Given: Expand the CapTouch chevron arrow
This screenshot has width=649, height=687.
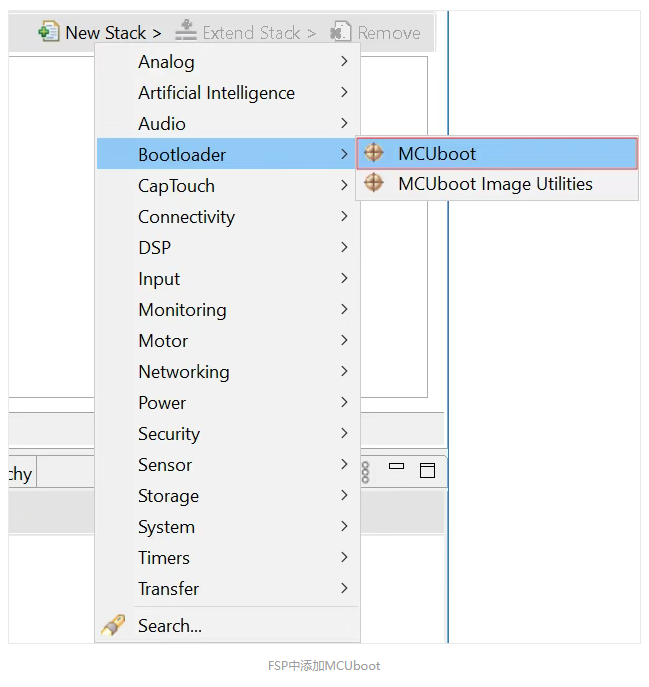Looking at the screenshot, I should pyautogui.click(x=344, y=185).
